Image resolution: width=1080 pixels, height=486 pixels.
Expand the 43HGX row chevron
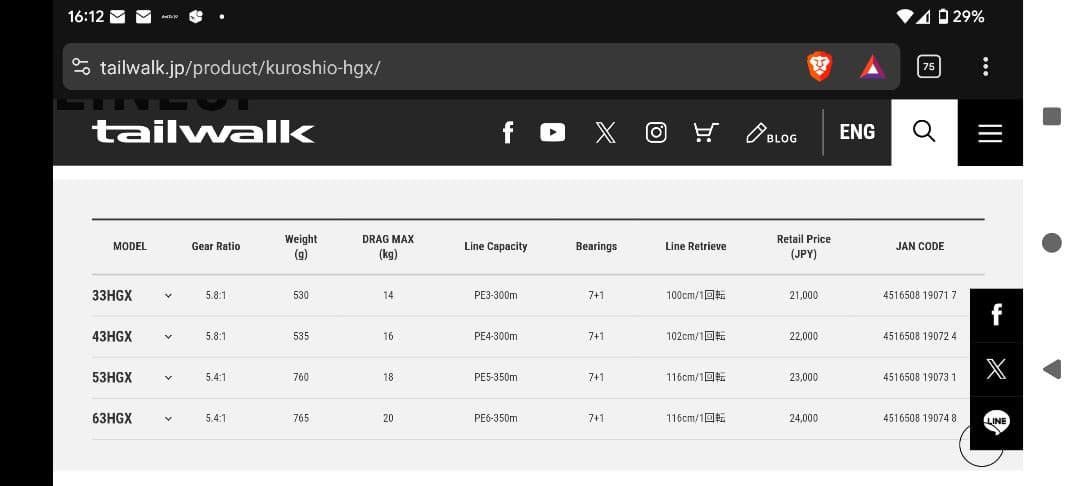(x=168, y=337)
